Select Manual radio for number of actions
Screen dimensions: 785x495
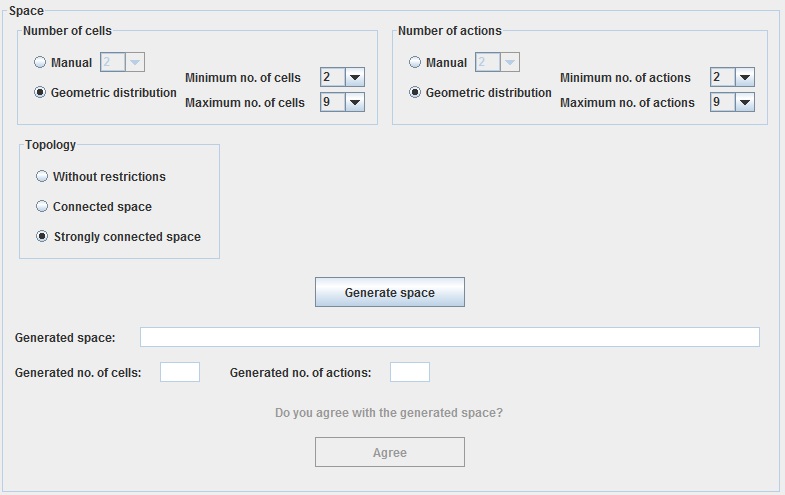click(x=415, y=62)
